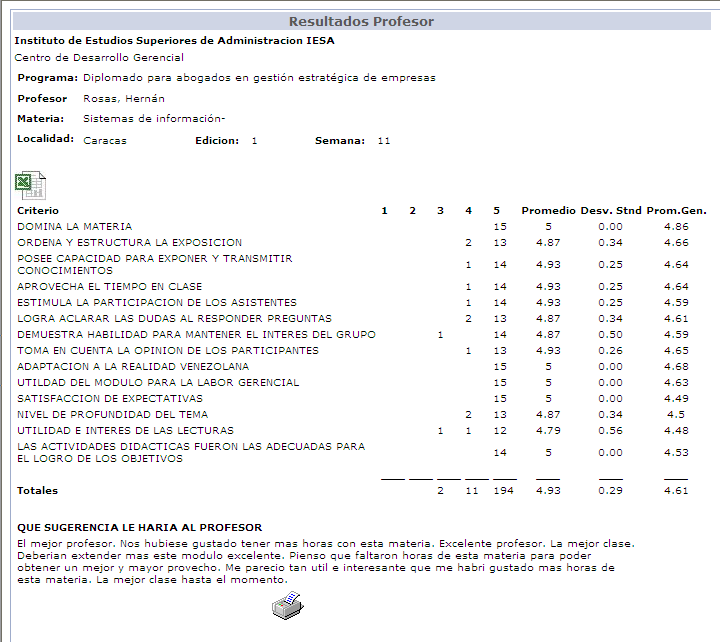Click ESTIMULA LA PARTICIPACION DE LOS ASISTENTES
Viewport: 720px width, 642px height.
[157, 303]
